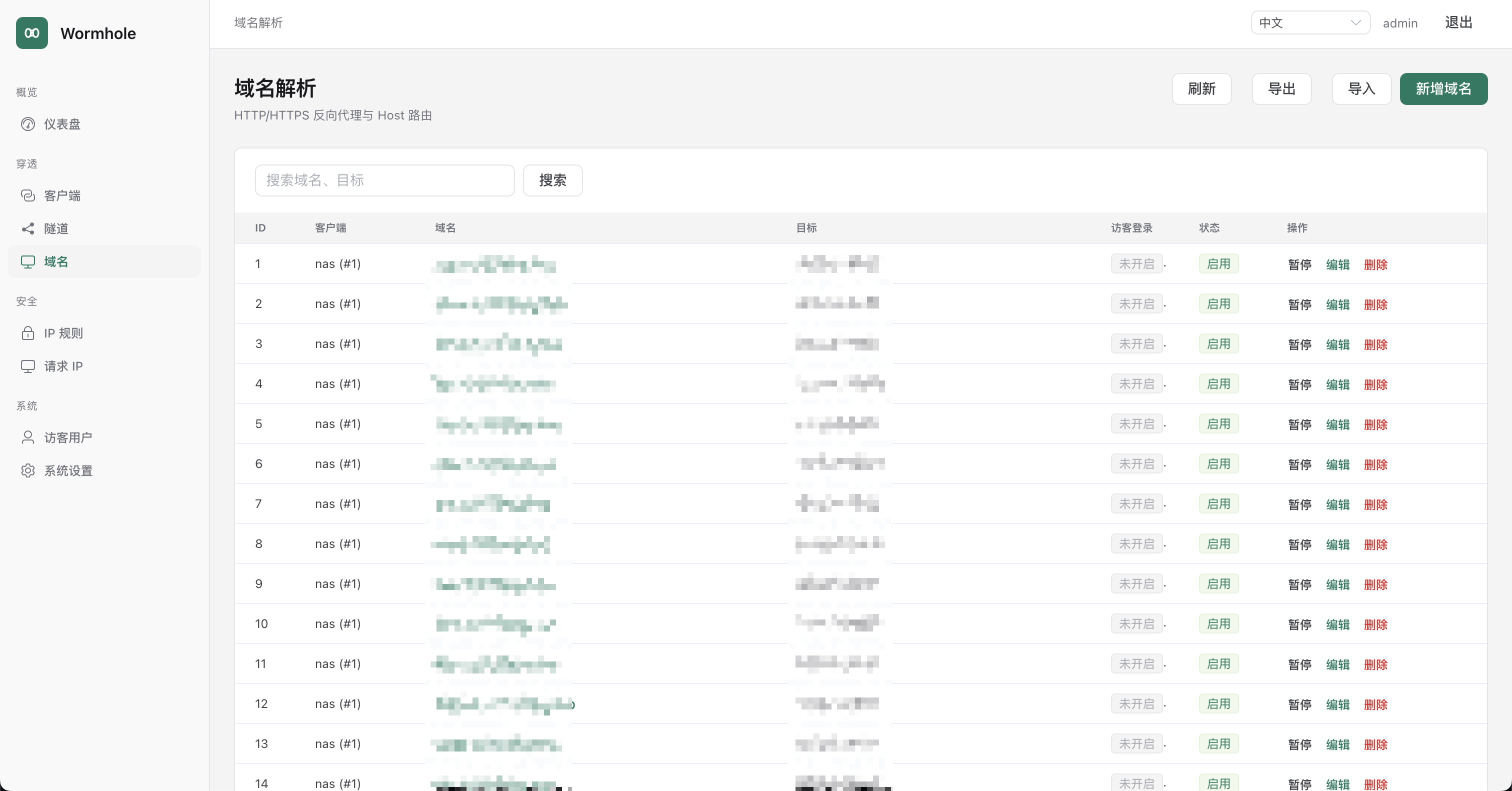The width and height of the screenshot is (1512, 791).
Task: Pause domain row 1 with 暂停
Action: tap(1299, 264)
